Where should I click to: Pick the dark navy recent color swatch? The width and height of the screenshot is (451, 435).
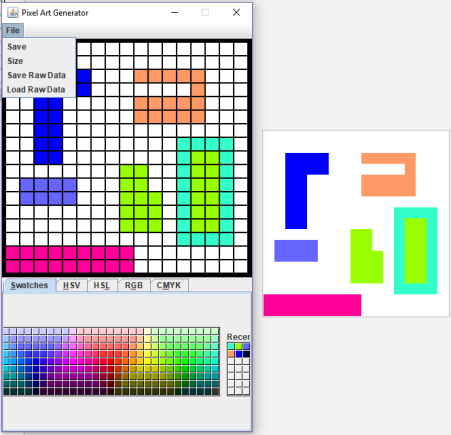pyautogui.click(x=246, y=354)
